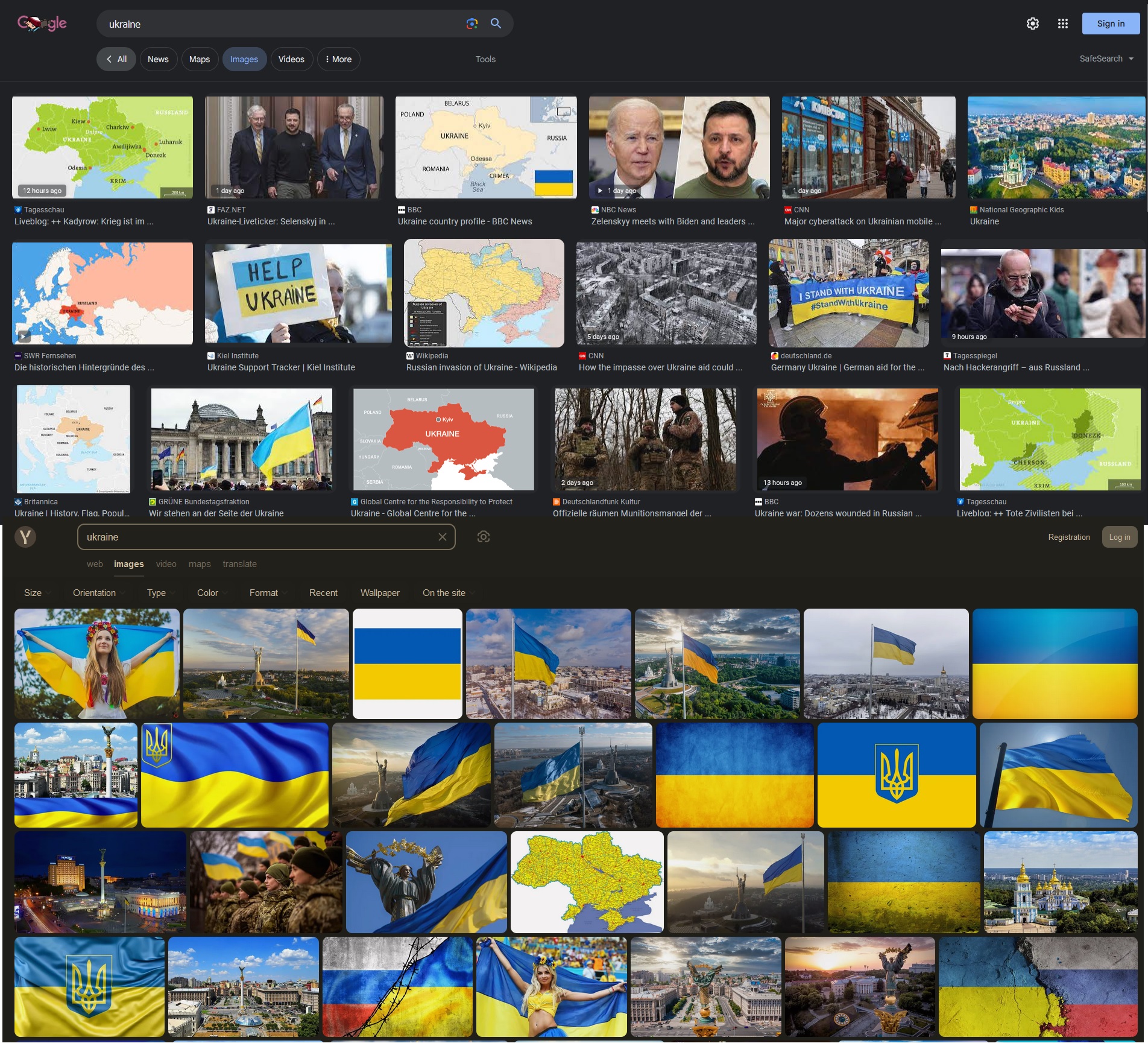This screenshot has height=1052, width=1148.
Task: Click the Google Sign in button
Action: coord(1111,24)
